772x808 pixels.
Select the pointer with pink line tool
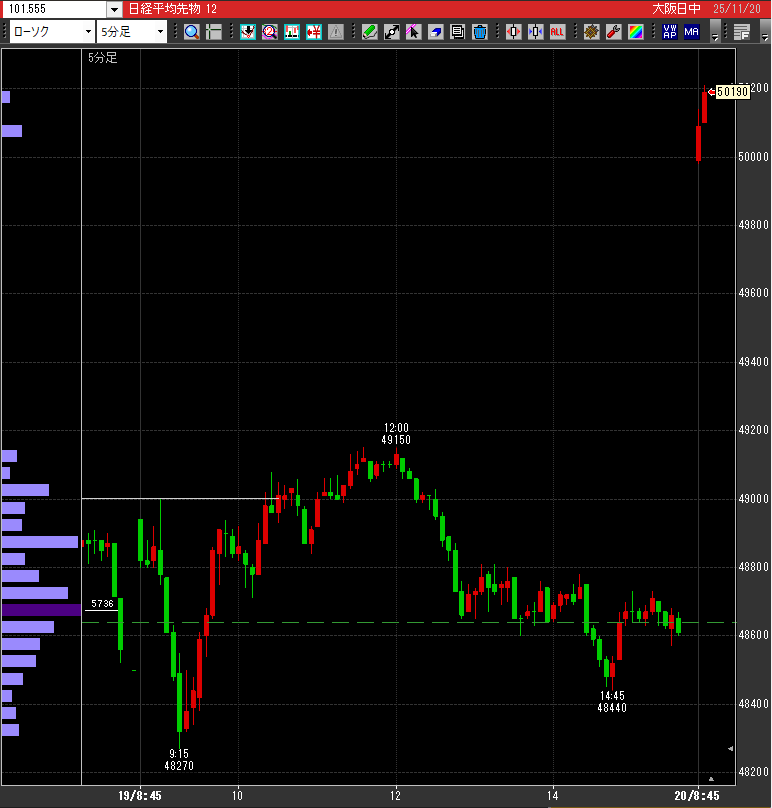(413, 32)
